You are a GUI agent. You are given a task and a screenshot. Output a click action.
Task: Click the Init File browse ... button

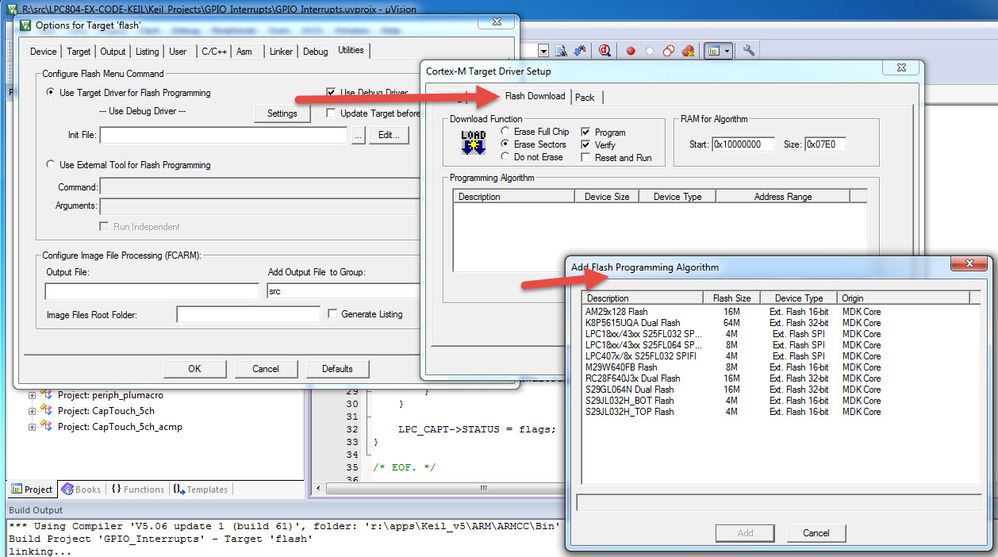pos(359,135)
